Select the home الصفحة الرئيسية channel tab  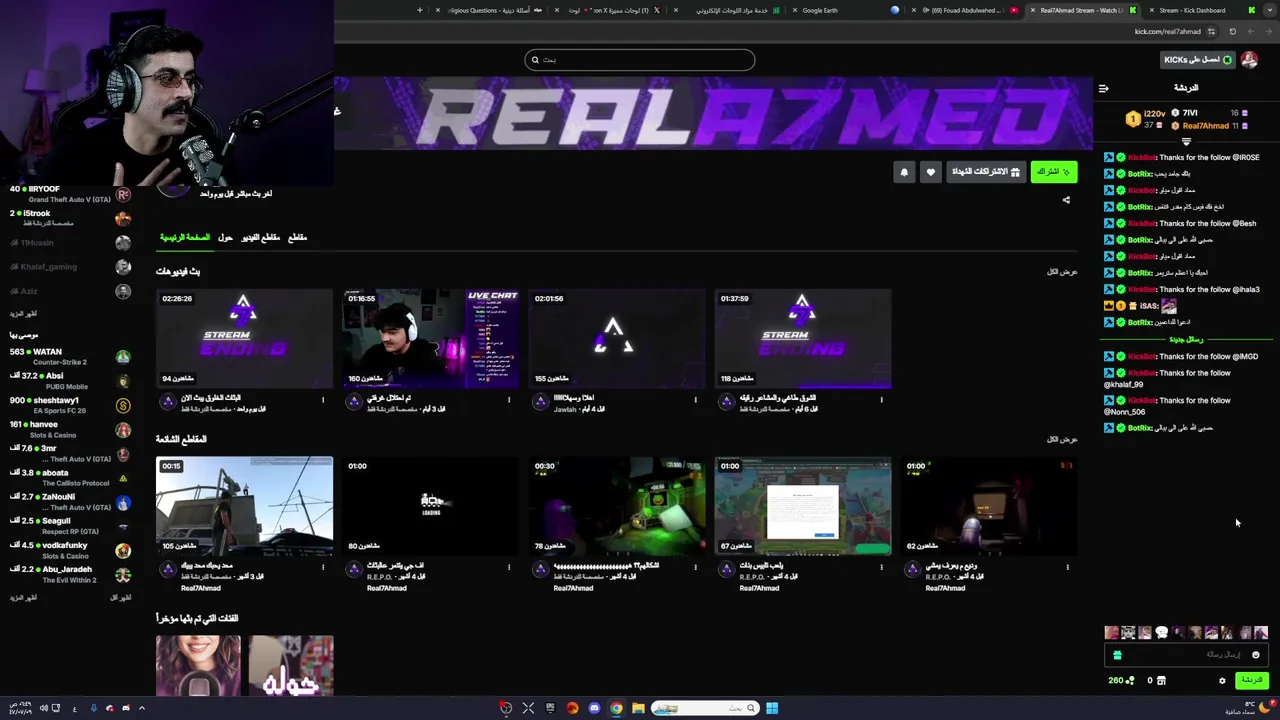click(x=185, y=237)
